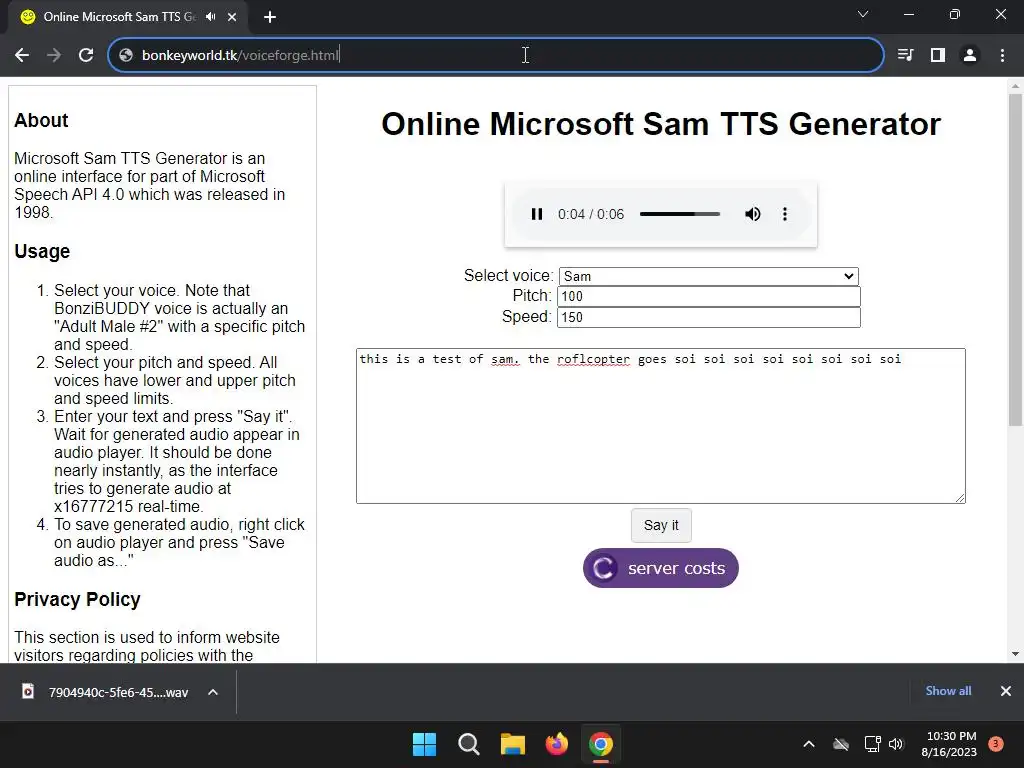
Task: Click the server costs donation button
Action: 660,568
